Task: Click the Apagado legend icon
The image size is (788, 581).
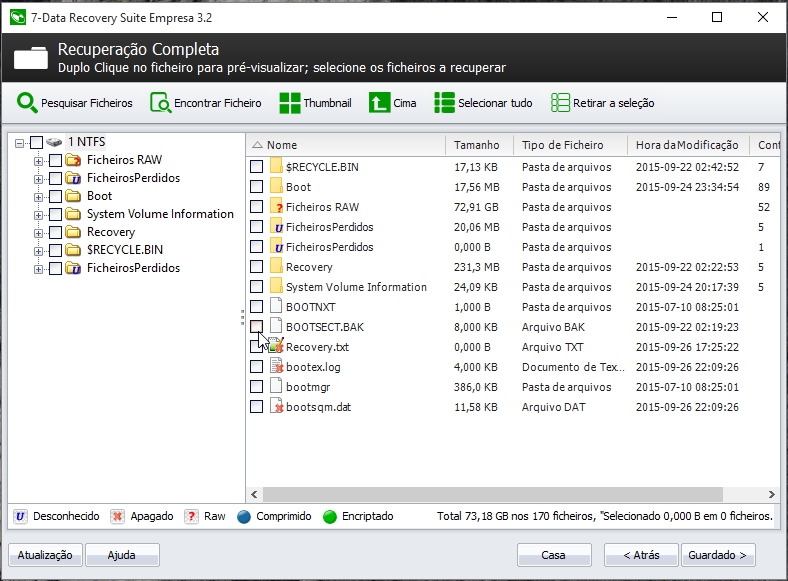Action: (x=117, y=517)
